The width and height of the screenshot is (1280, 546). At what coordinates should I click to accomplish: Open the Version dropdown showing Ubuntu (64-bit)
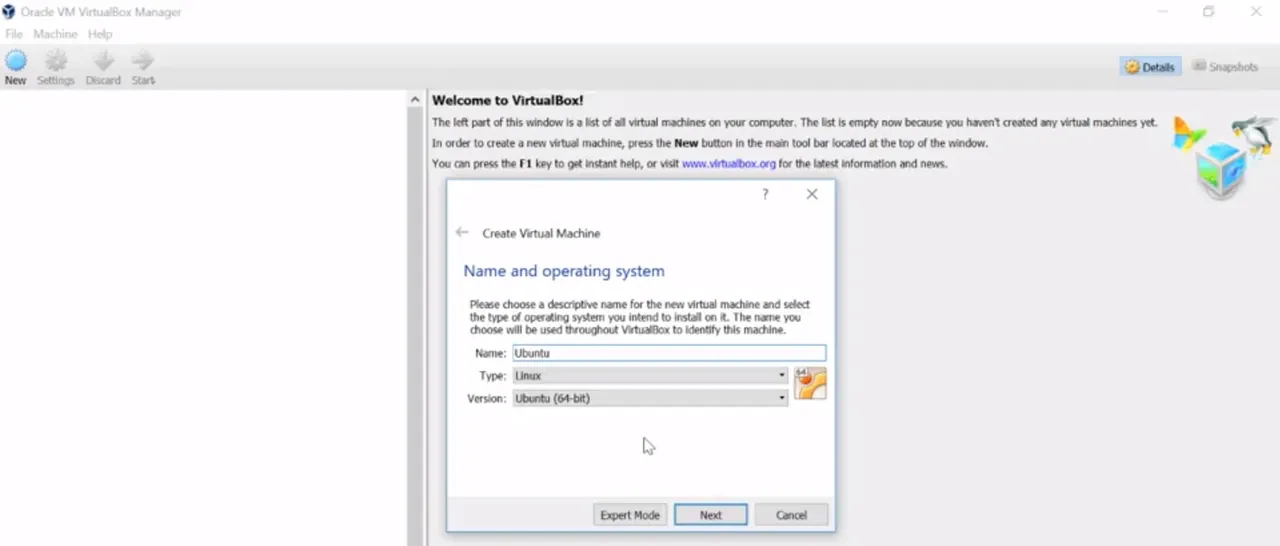pos(650,397)
